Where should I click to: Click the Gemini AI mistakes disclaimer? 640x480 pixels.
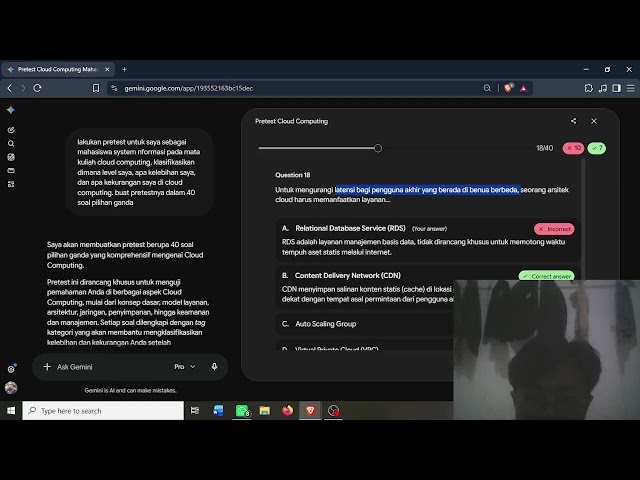point(131,391)
